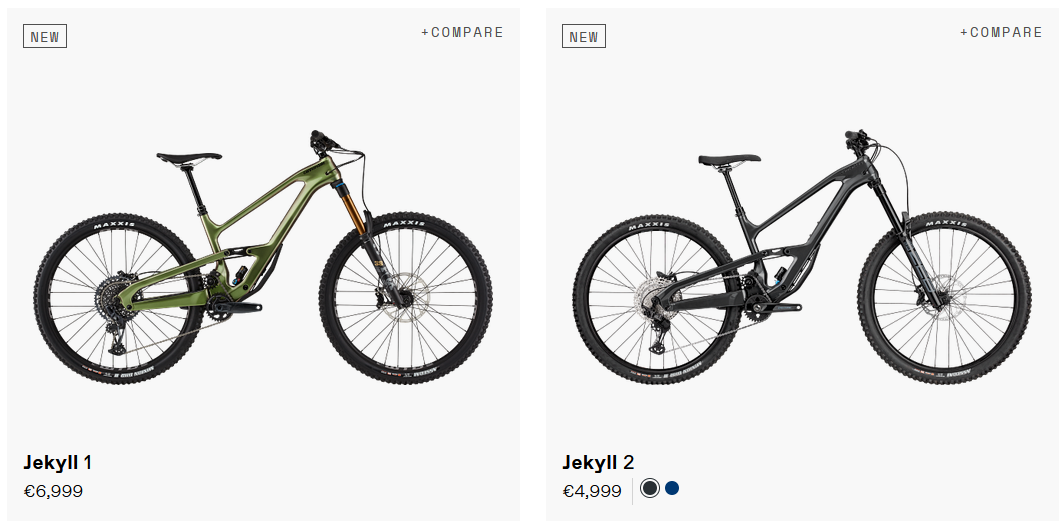Image resolution: width=1060 pixels, height=526 pixels.
Task: Click the NEW badge on Jekyll 2
Action: point(583,37)
